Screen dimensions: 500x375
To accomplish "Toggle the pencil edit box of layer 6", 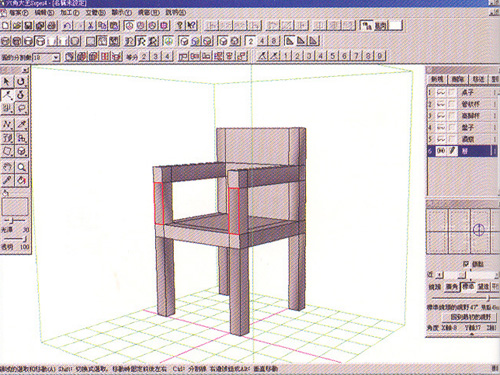I will [452, 151].
